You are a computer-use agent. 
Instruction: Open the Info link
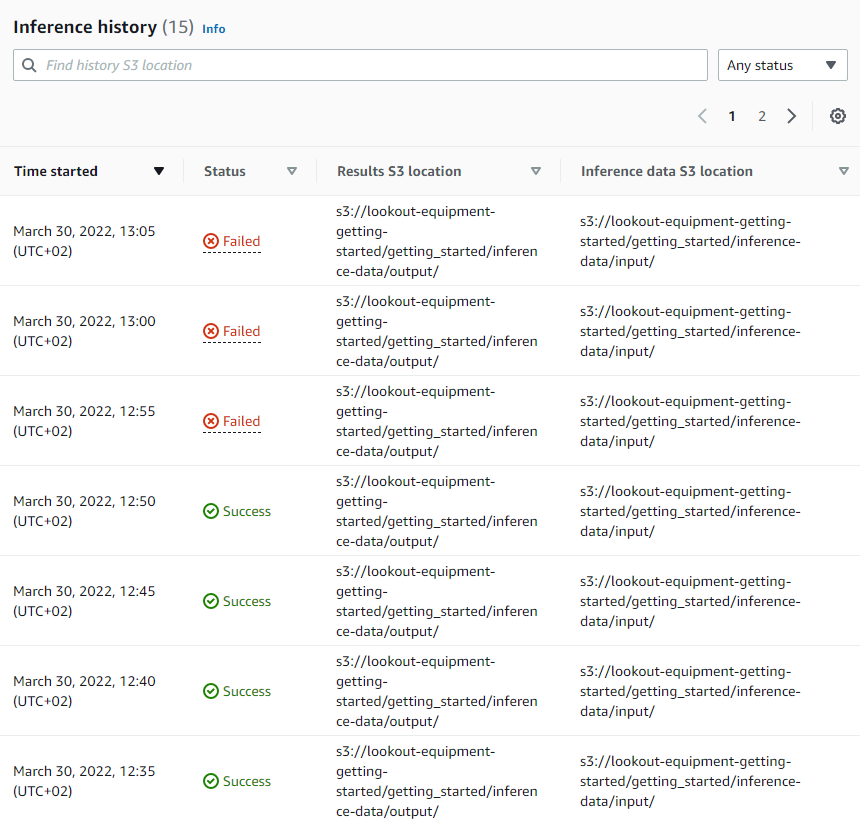tap(213, 29)
